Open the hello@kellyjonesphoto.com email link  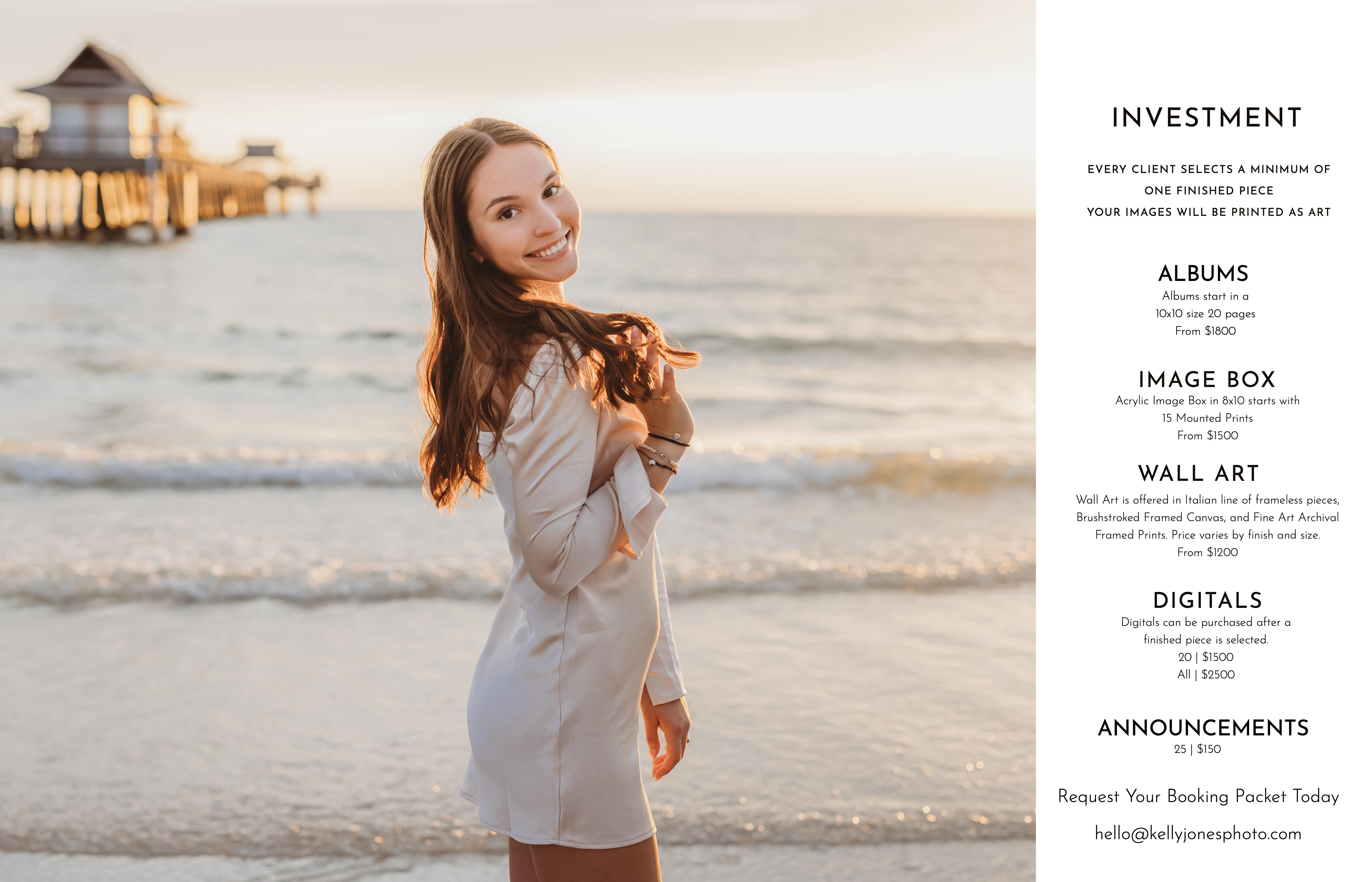(1198, 833)
